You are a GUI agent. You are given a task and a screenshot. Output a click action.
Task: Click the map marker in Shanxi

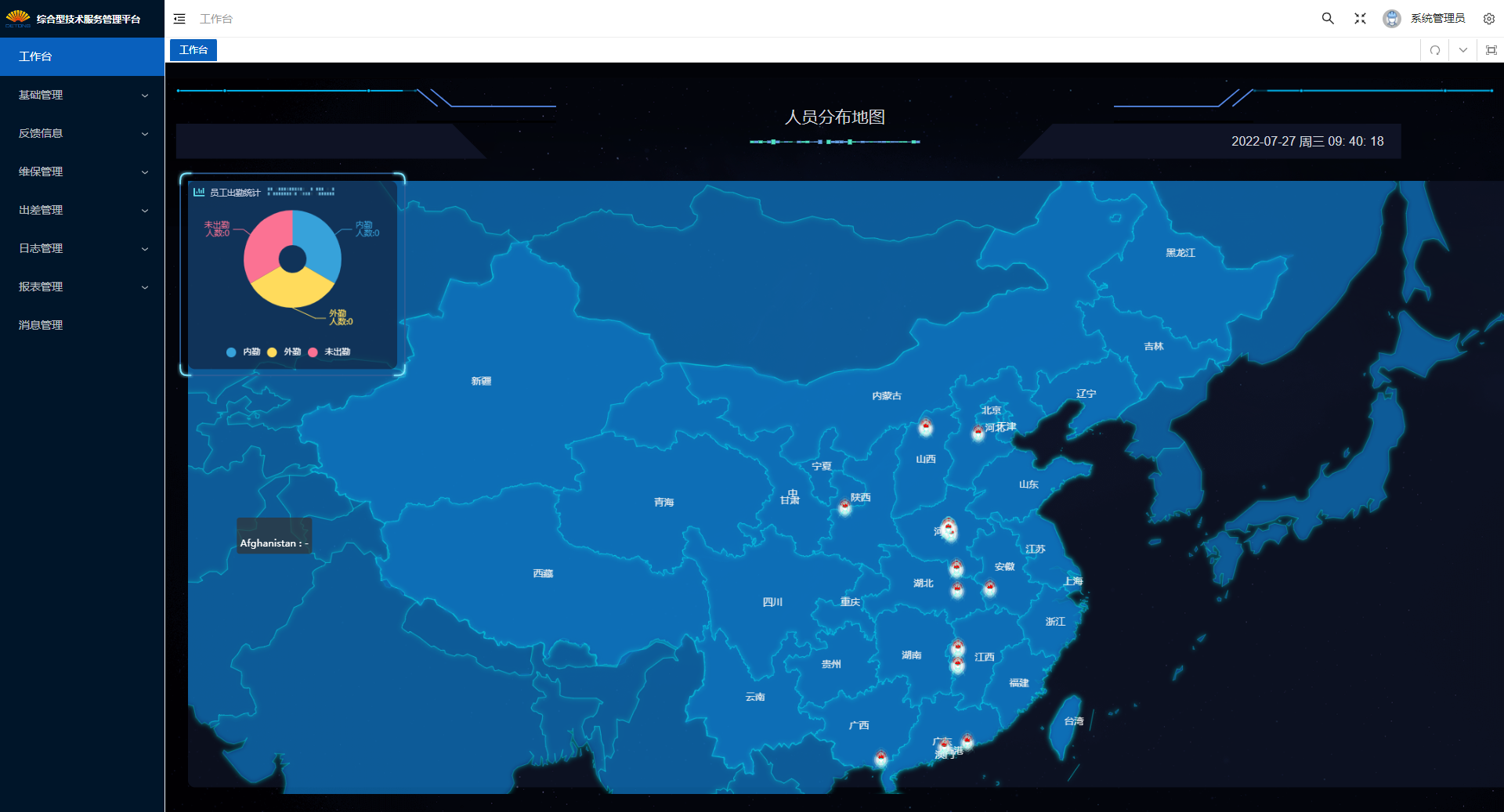(925, 428)
